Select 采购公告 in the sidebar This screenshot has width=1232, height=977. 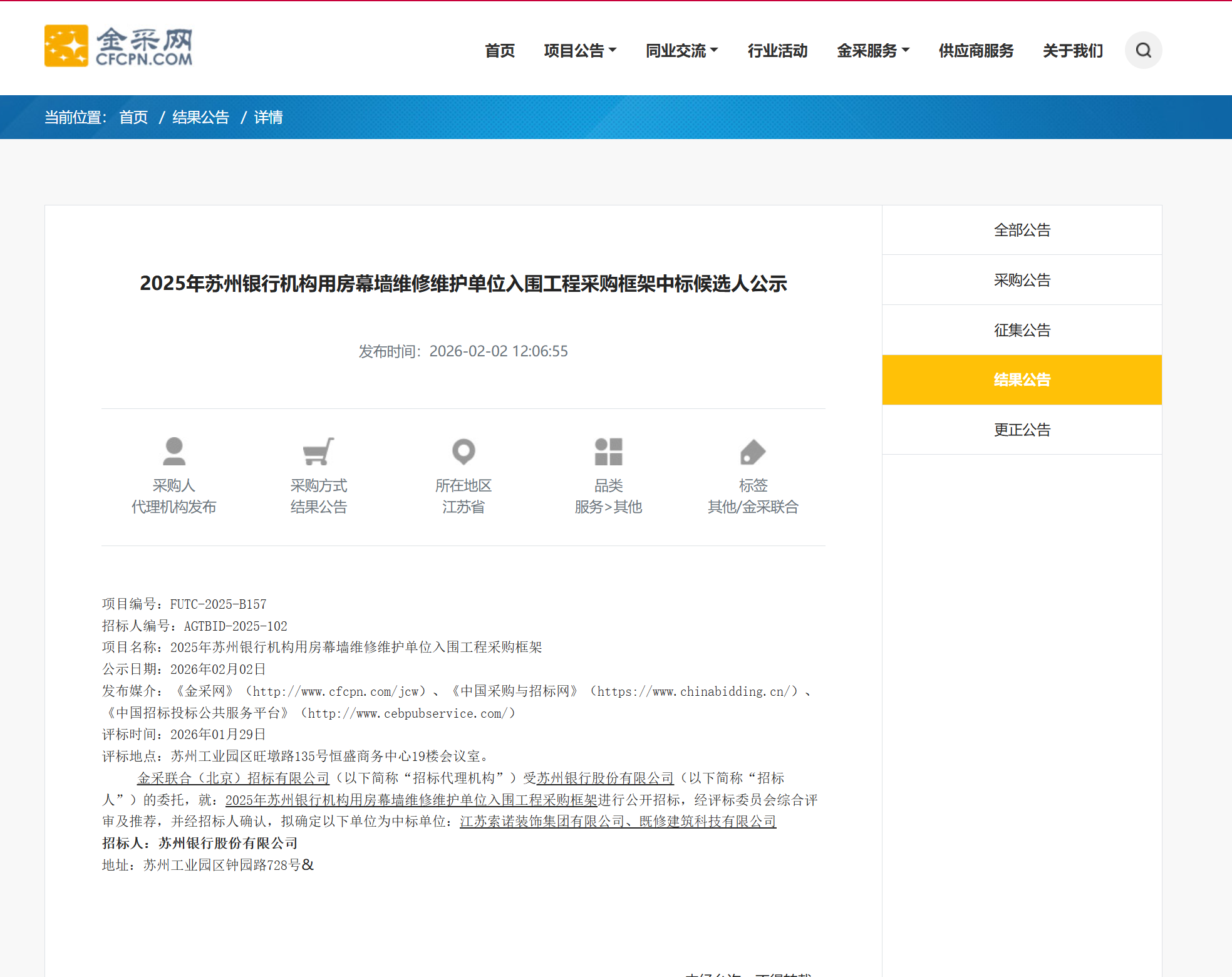[x=1022, y=280]
